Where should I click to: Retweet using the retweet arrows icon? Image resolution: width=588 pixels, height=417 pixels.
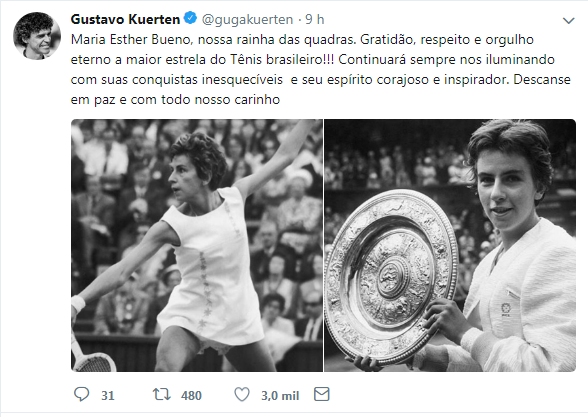162,394
